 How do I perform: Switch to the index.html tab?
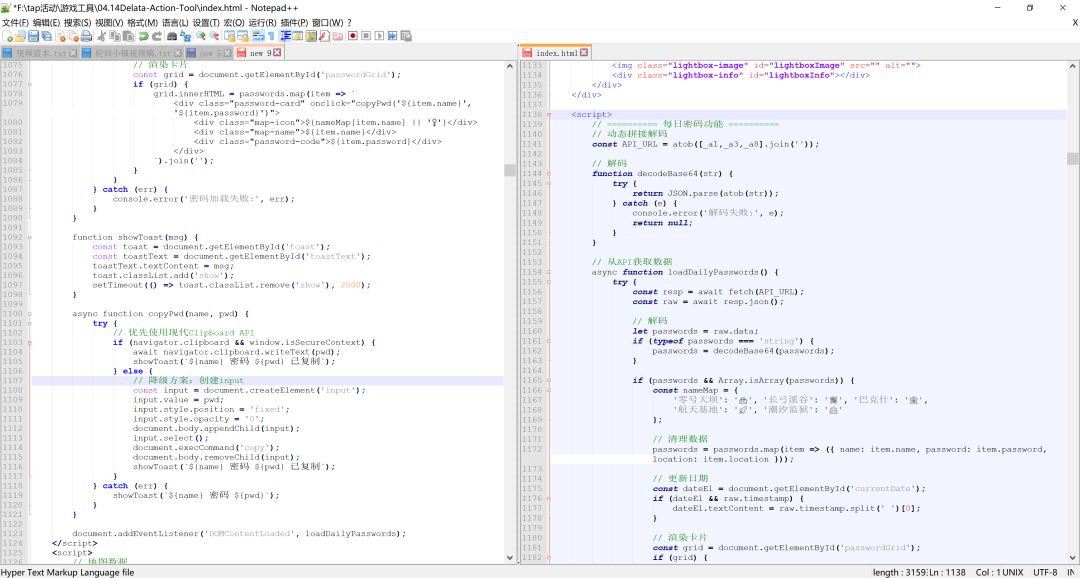click(556, 52)
